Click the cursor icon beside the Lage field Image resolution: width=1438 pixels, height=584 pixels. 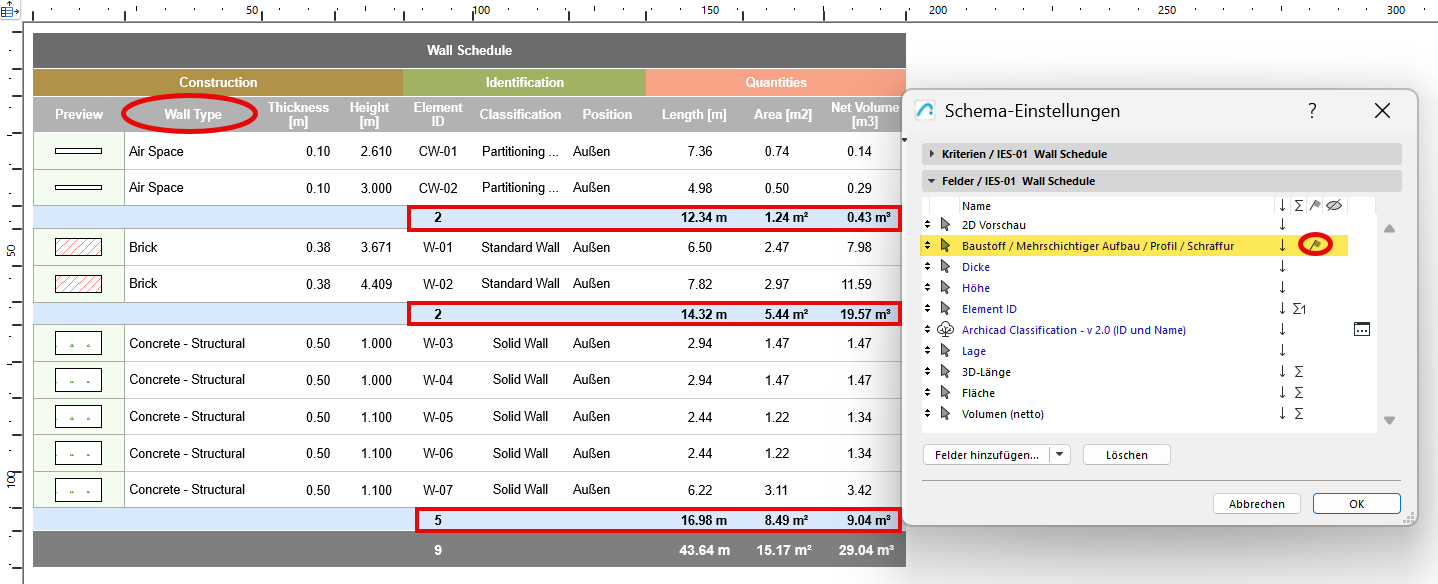[x=945, y=351]
